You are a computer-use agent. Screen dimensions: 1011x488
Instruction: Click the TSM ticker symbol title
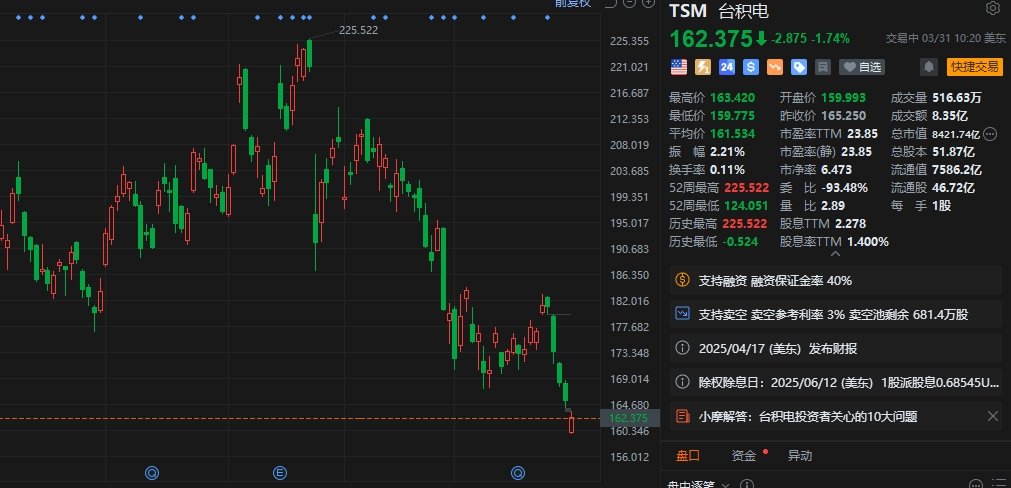tap(688, 11)
